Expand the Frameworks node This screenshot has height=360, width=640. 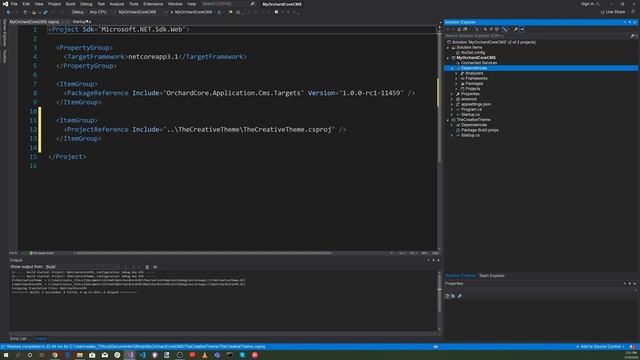click(457, 78)
